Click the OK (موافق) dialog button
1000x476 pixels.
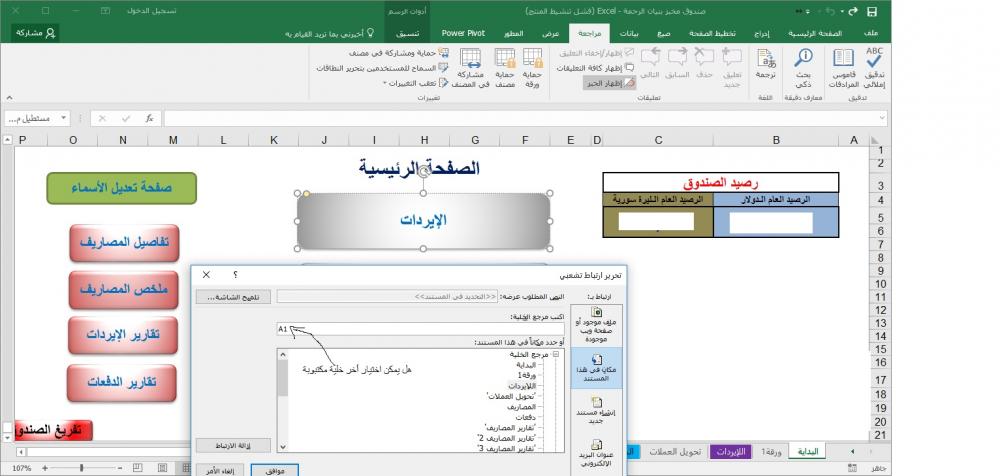pos(274,469)
